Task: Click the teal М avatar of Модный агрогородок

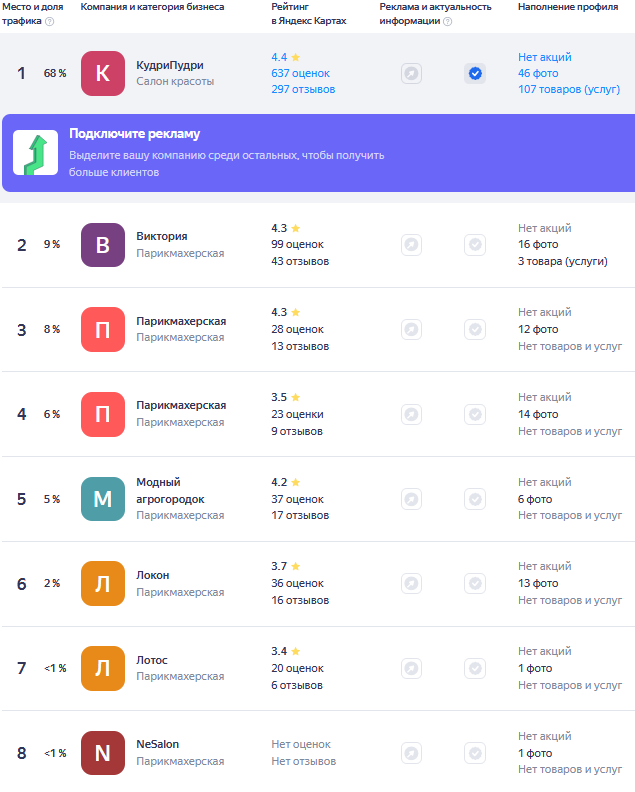Action: (103, 499)
